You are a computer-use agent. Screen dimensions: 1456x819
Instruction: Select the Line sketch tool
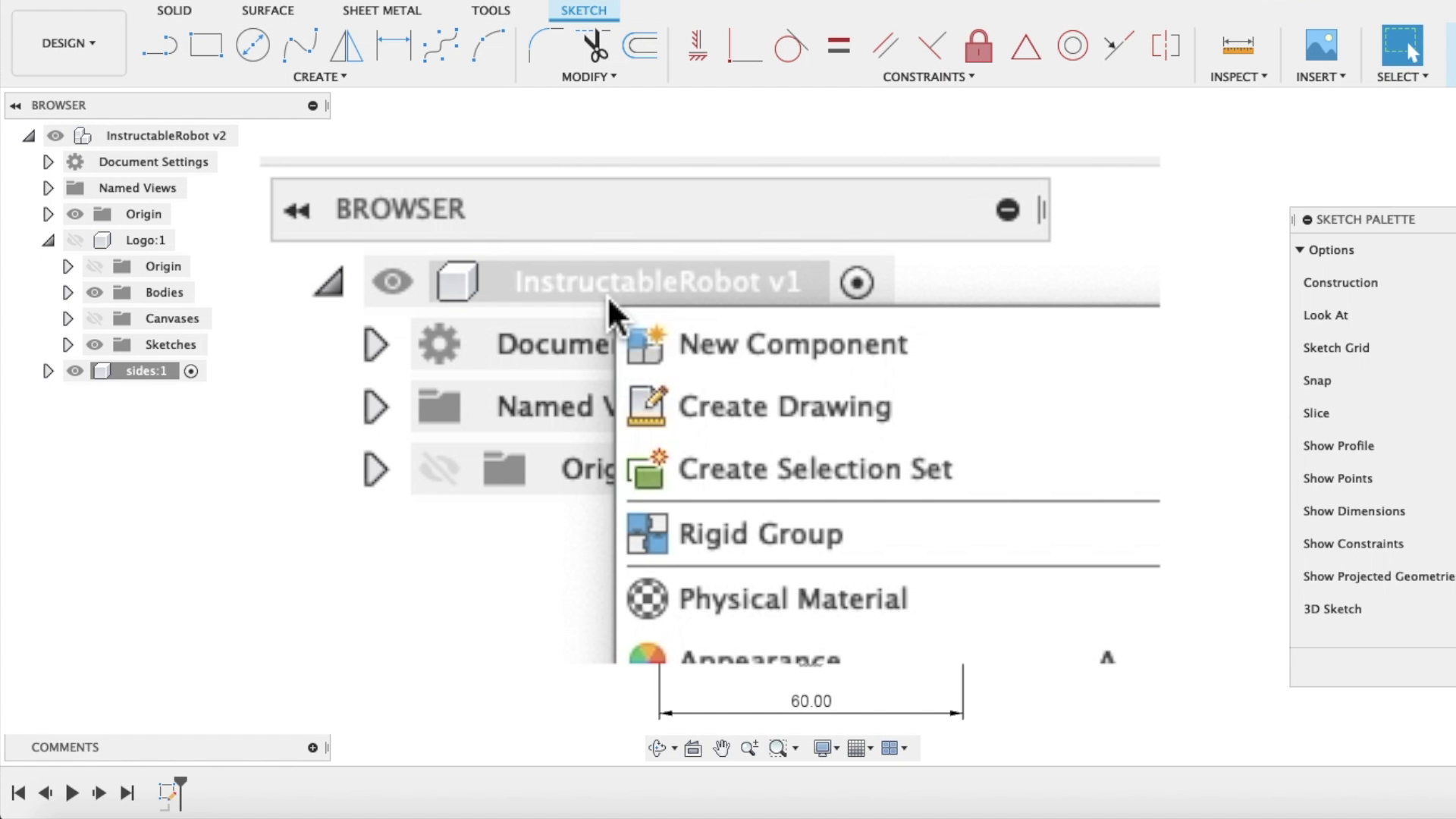[159, 45]
